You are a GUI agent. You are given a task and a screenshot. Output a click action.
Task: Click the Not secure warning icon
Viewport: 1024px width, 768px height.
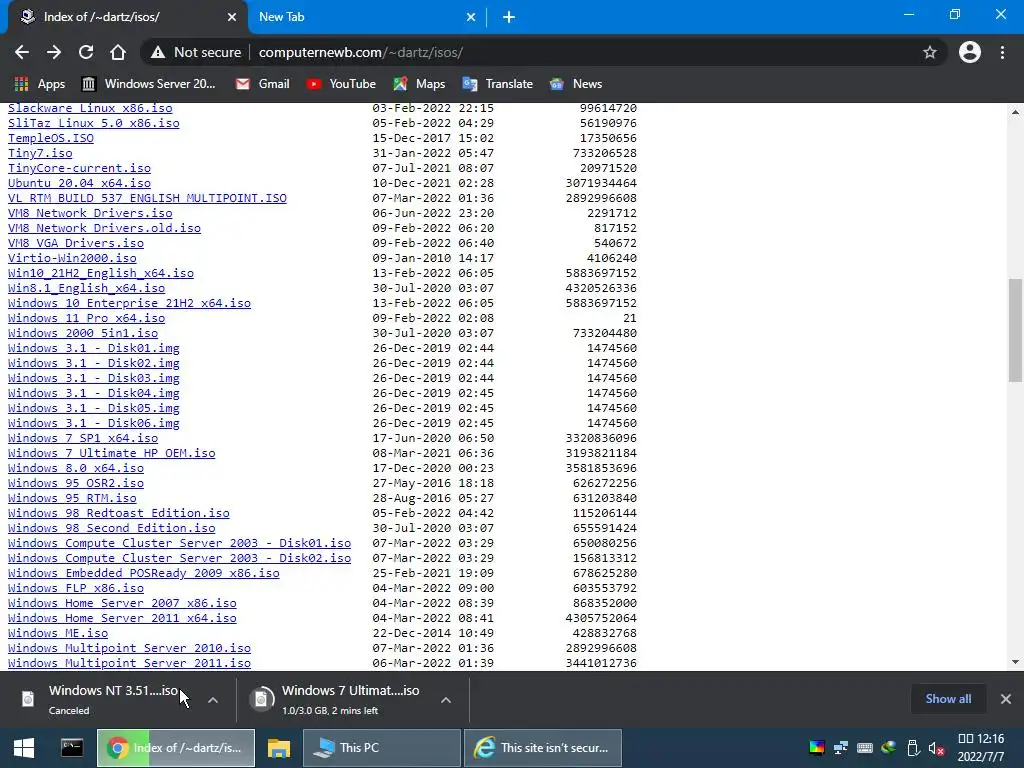157,52
